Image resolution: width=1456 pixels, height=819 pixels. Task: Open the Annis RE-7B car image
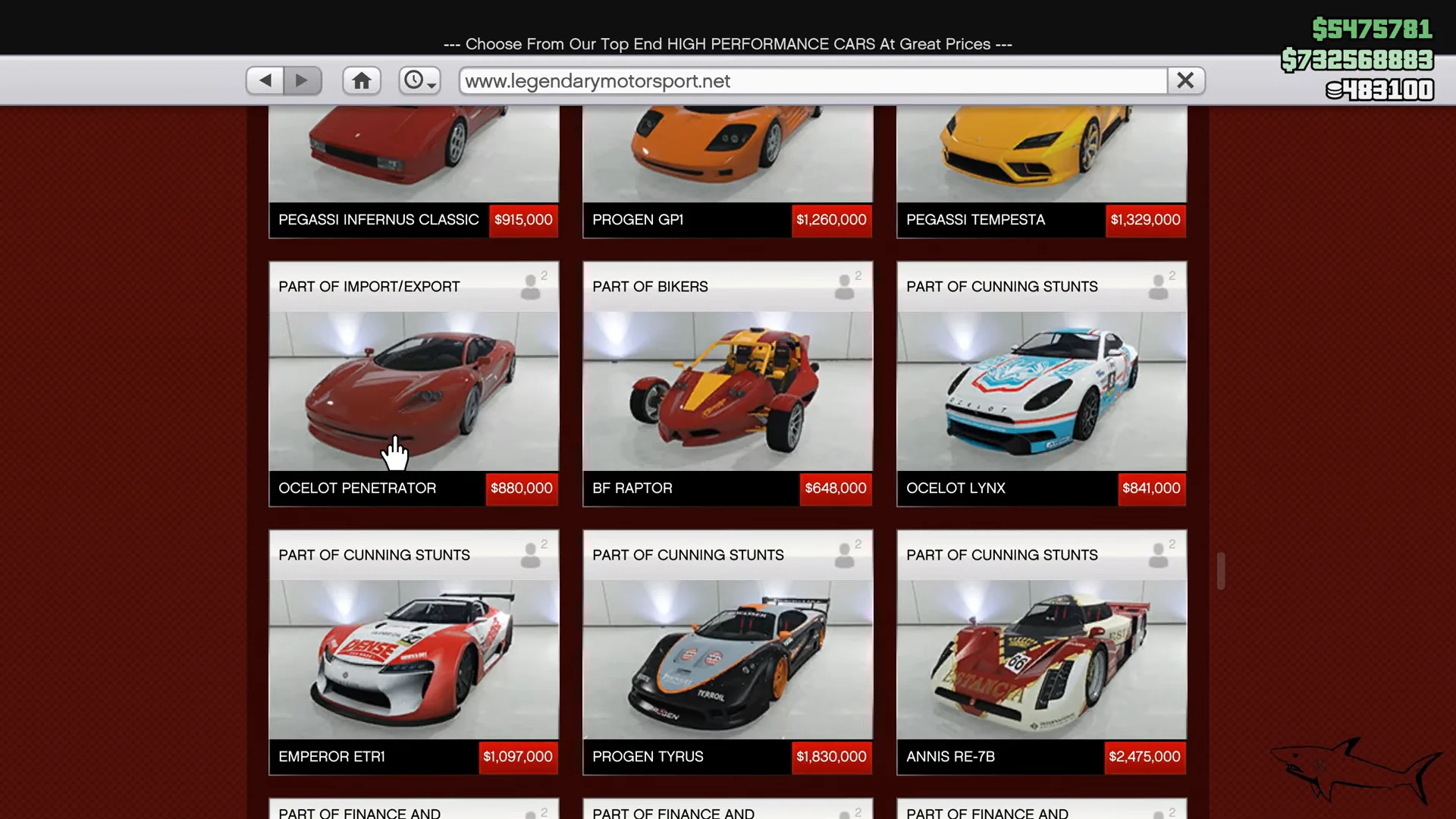tap(1042, 660)
